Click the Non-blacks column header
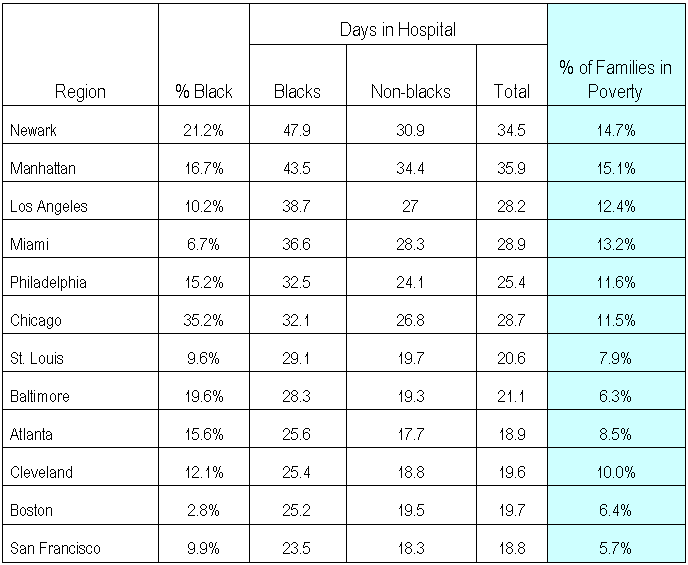 (x=411, y=91)
